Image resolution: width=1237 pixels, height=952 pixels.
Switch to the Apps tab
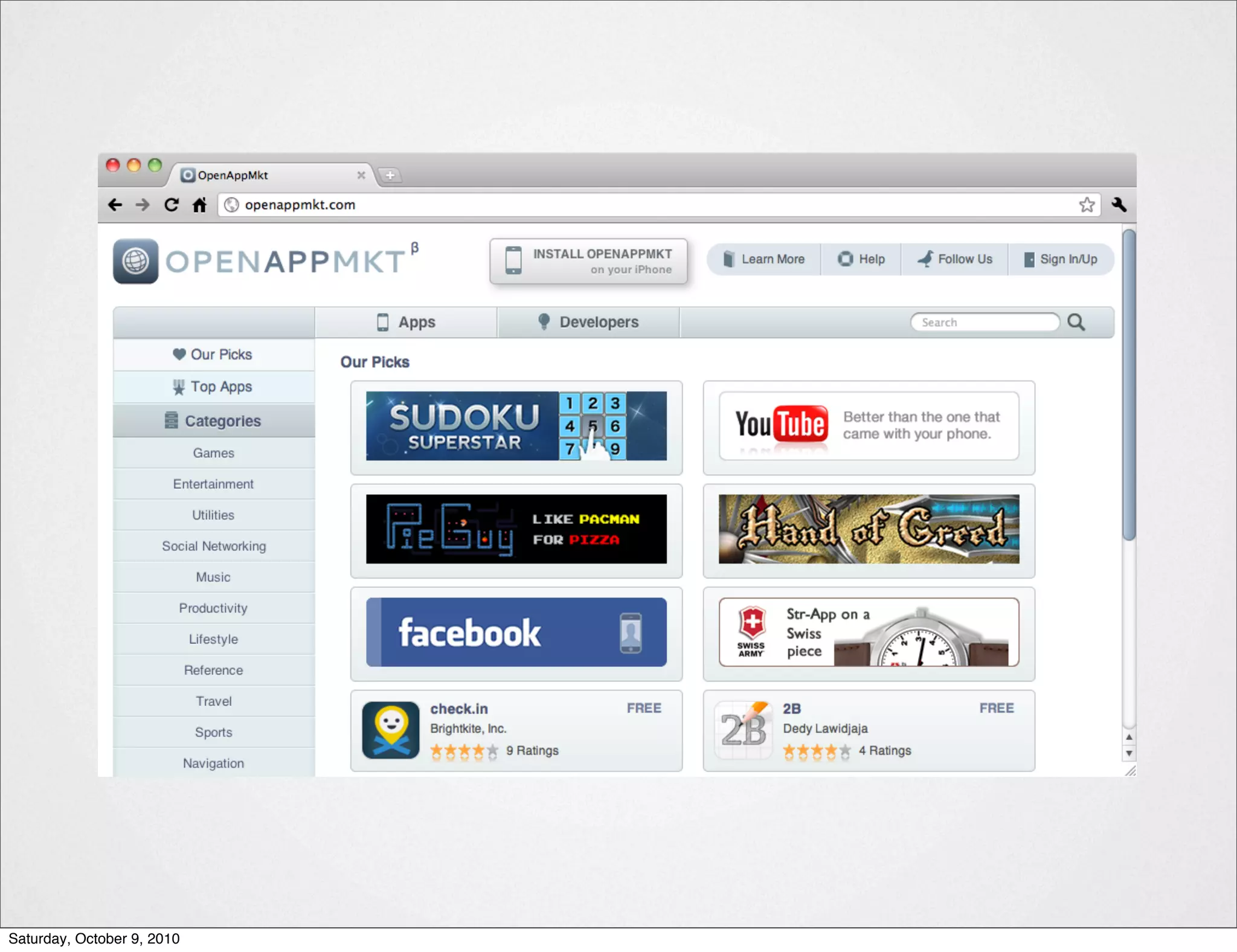point(406,322)
